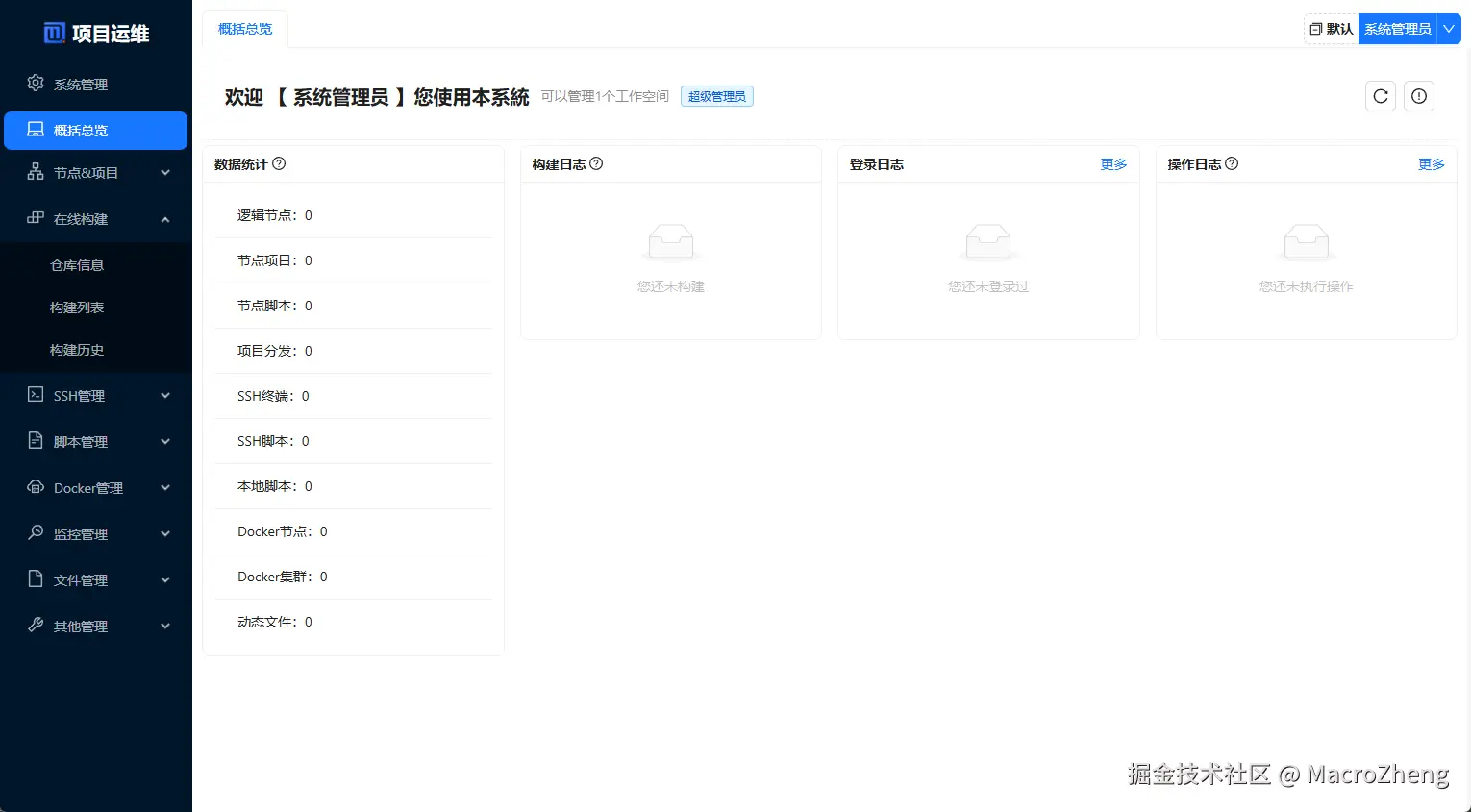Click the 项目运维 logo icon
The image size is (1471, 812).
(55, 34)
